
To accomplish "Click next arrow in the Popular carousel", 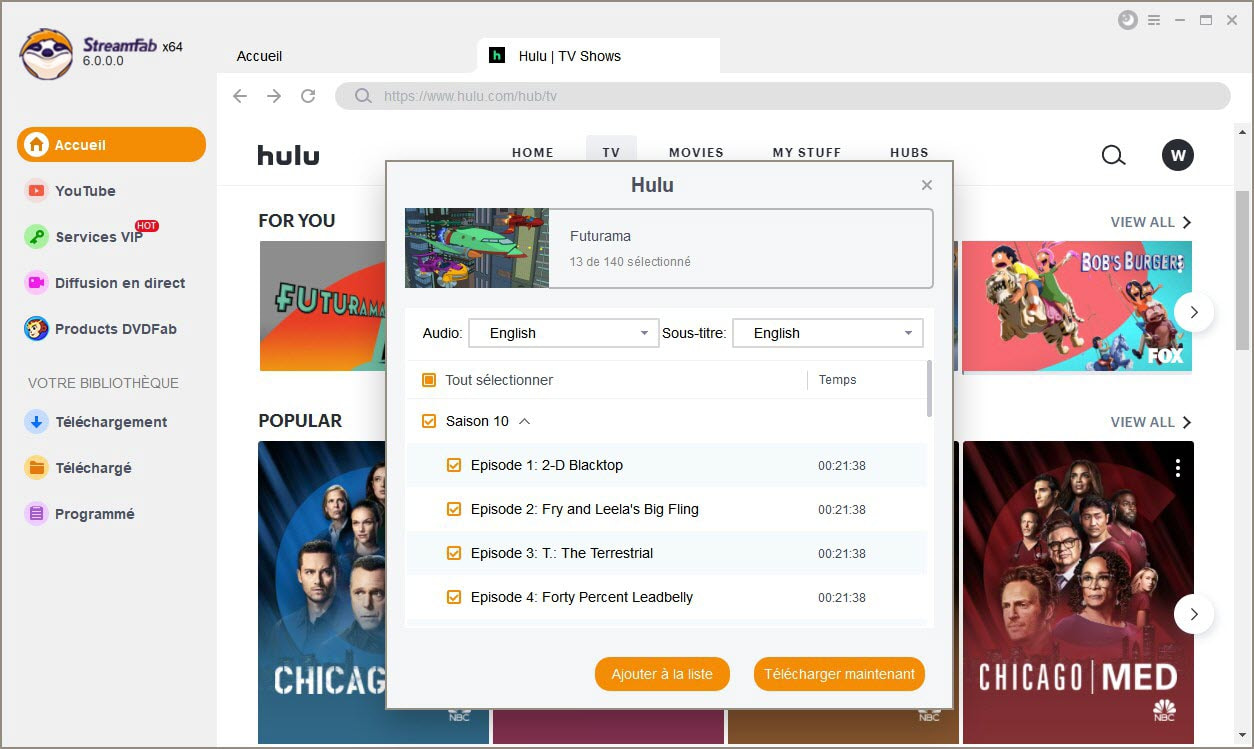I will 1194,614.
